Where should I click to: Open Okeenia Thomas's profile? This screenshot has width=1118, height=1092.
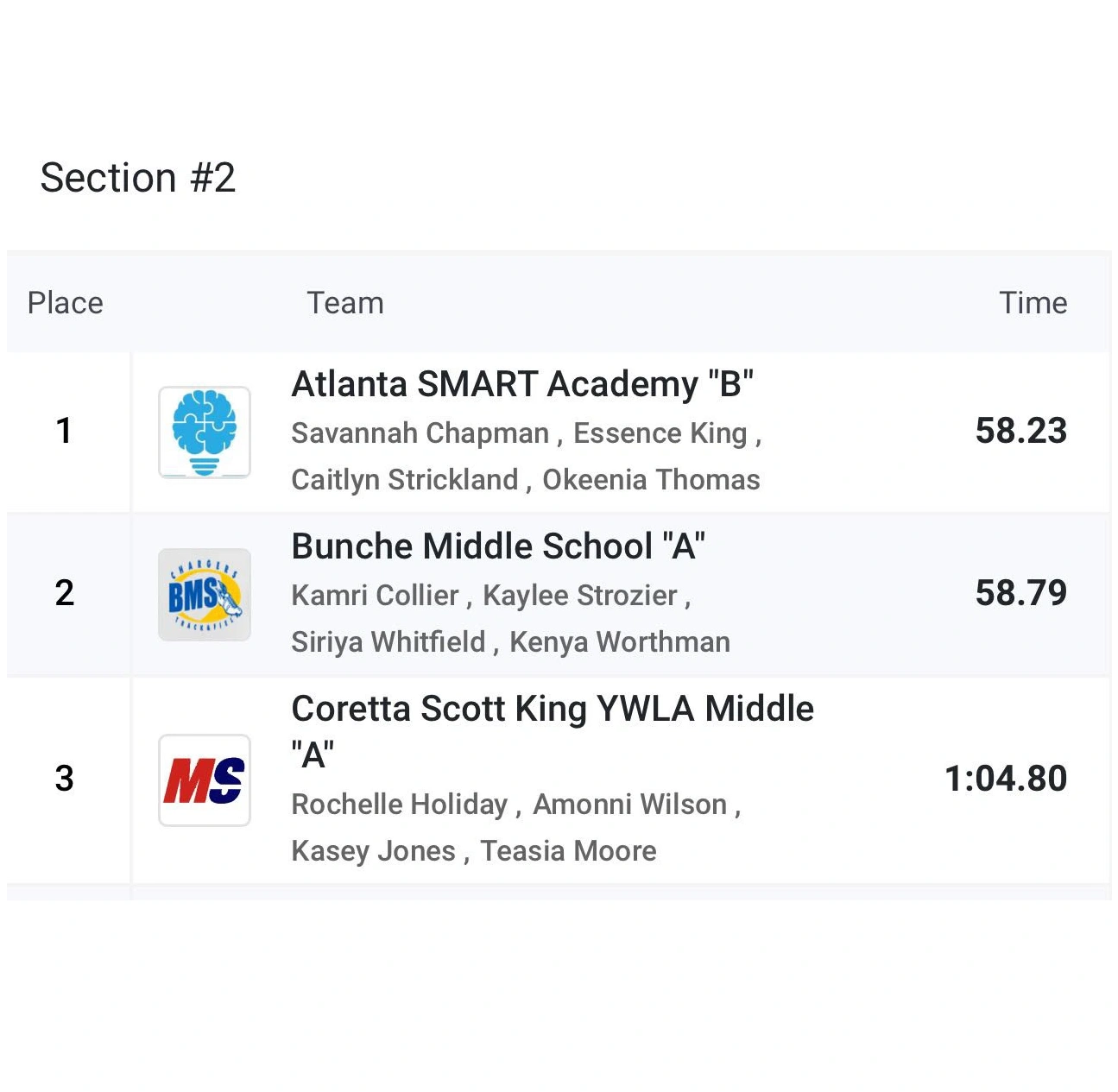(651, 480)
